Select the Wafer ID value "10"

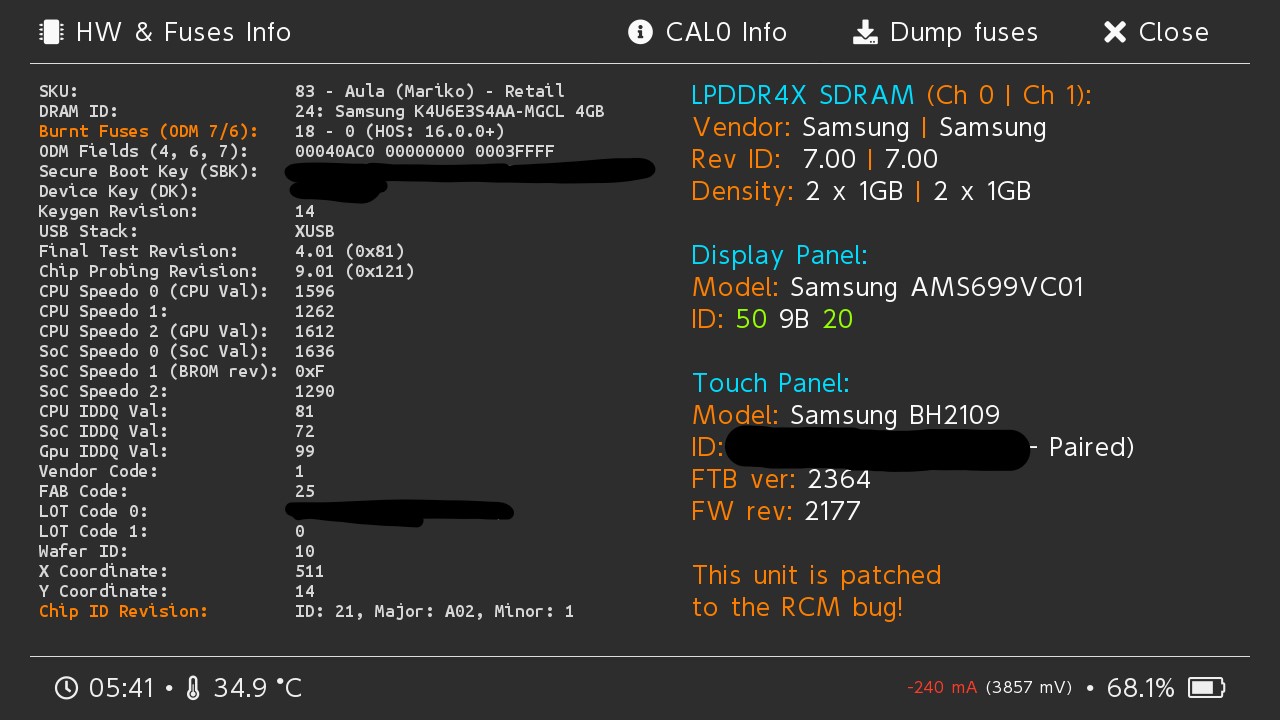tap(305, 551)
